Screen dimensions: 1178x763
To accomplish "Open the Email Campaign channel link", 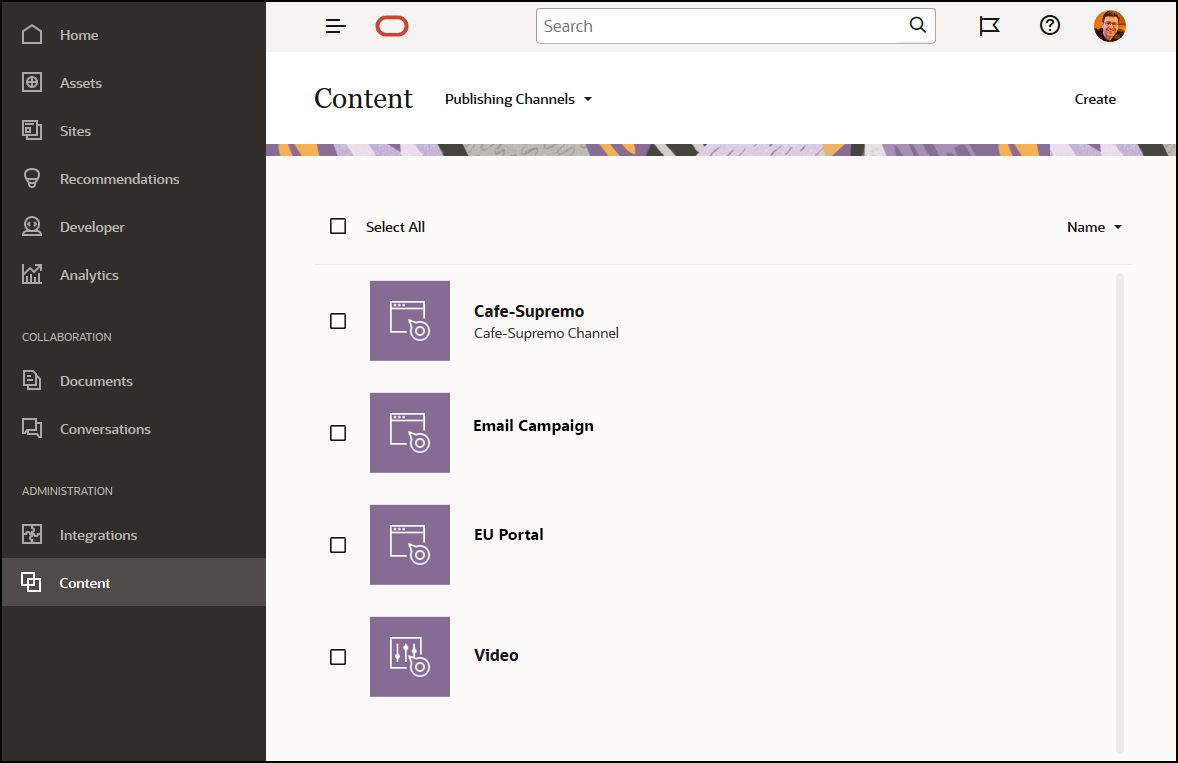I will pos(533,426).
